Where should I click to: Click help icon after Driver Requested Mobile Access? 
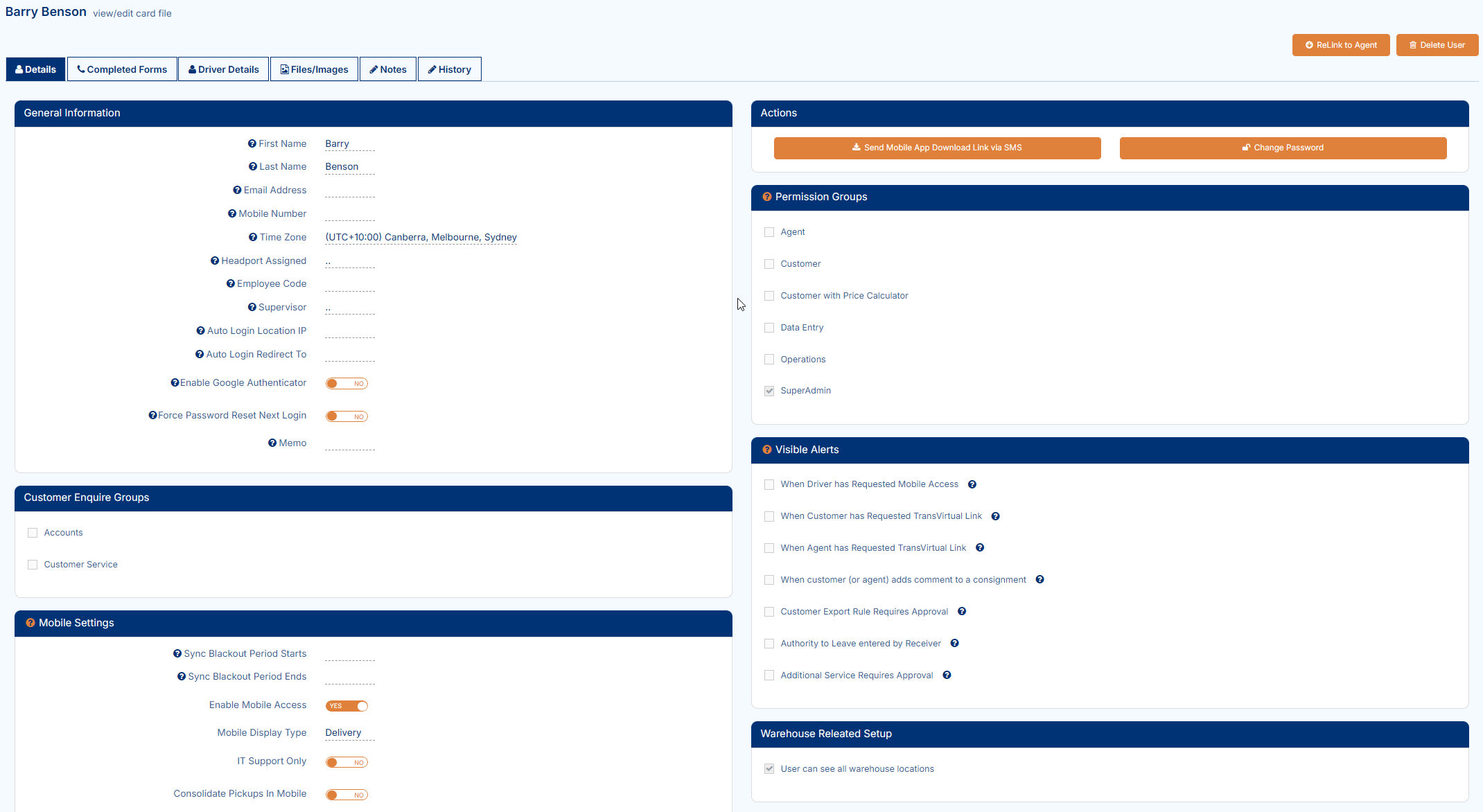point(972,484)
